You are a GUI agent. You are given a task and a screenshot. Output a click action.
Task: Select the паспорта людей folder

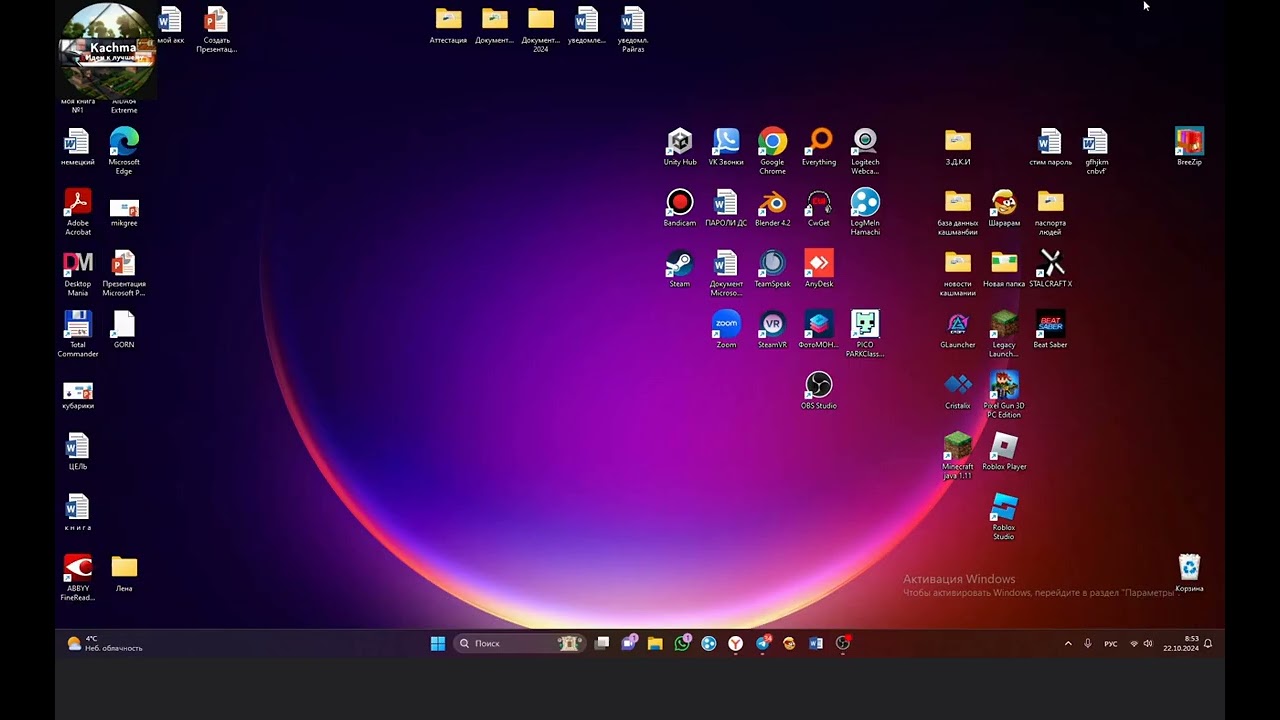pyautogui.click(x=1050, y=212)
